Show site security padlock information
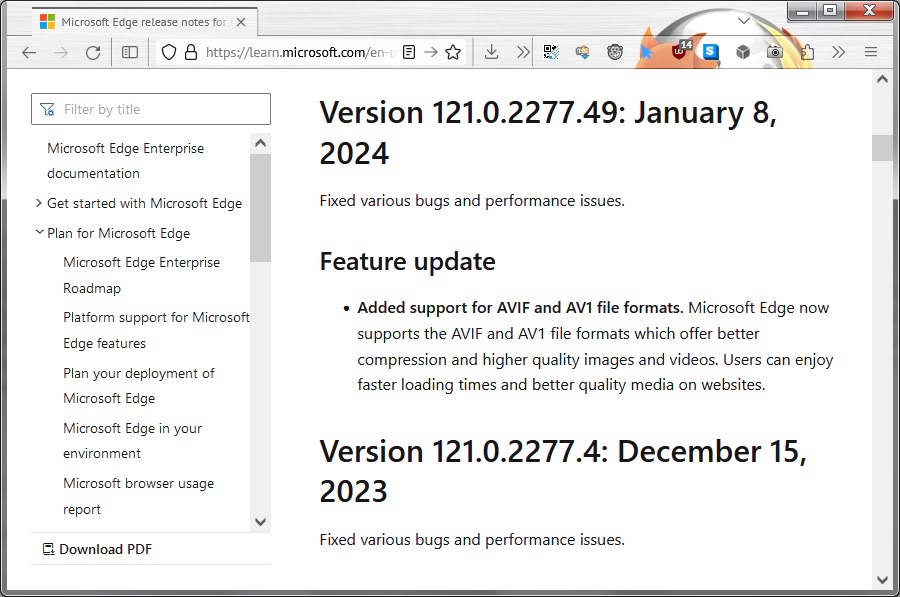This screenshot has height=597, width=900. tap(191, 53)
